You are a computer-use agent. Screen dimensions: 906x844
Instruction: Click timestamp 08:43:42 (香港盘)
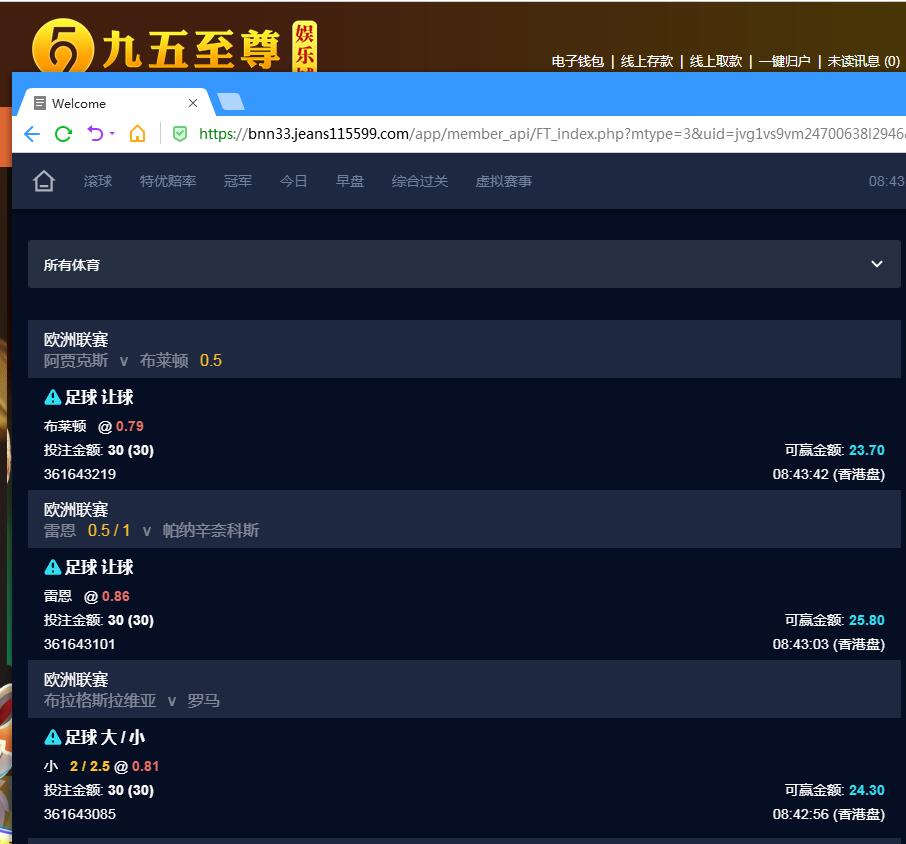point(829,474)
